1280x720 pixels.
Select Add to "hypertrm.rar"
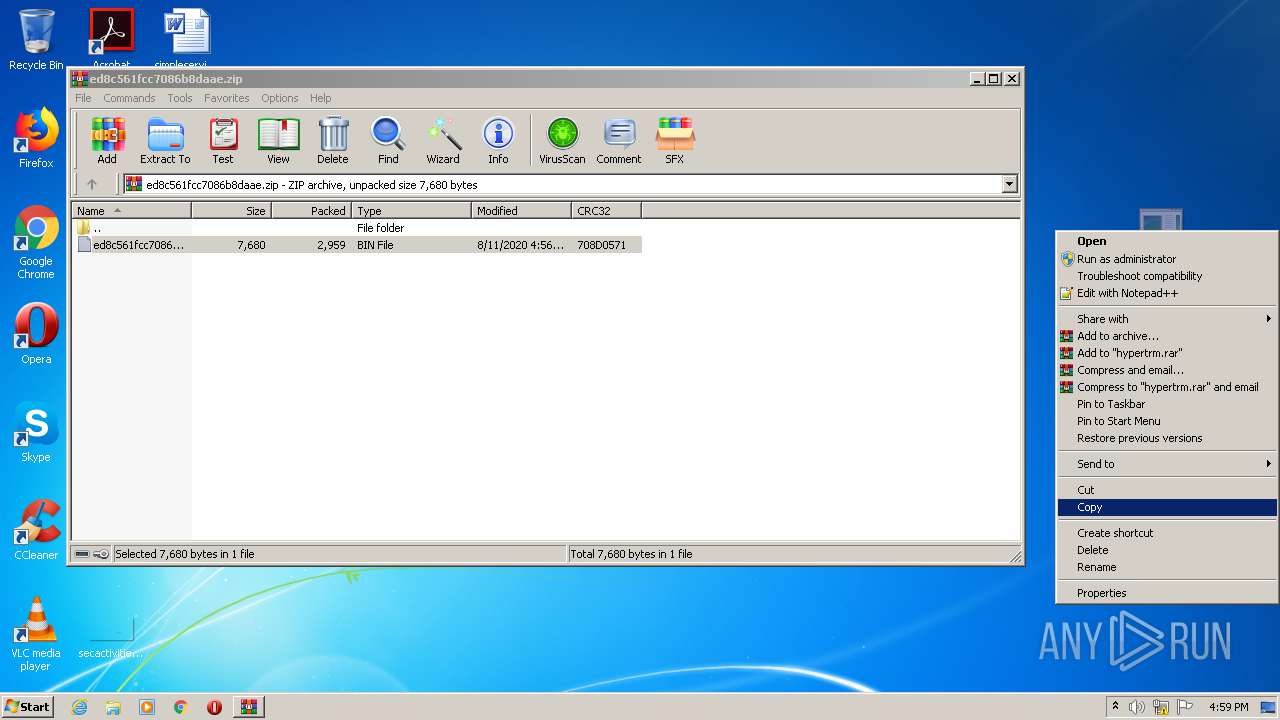point(1167,353)
